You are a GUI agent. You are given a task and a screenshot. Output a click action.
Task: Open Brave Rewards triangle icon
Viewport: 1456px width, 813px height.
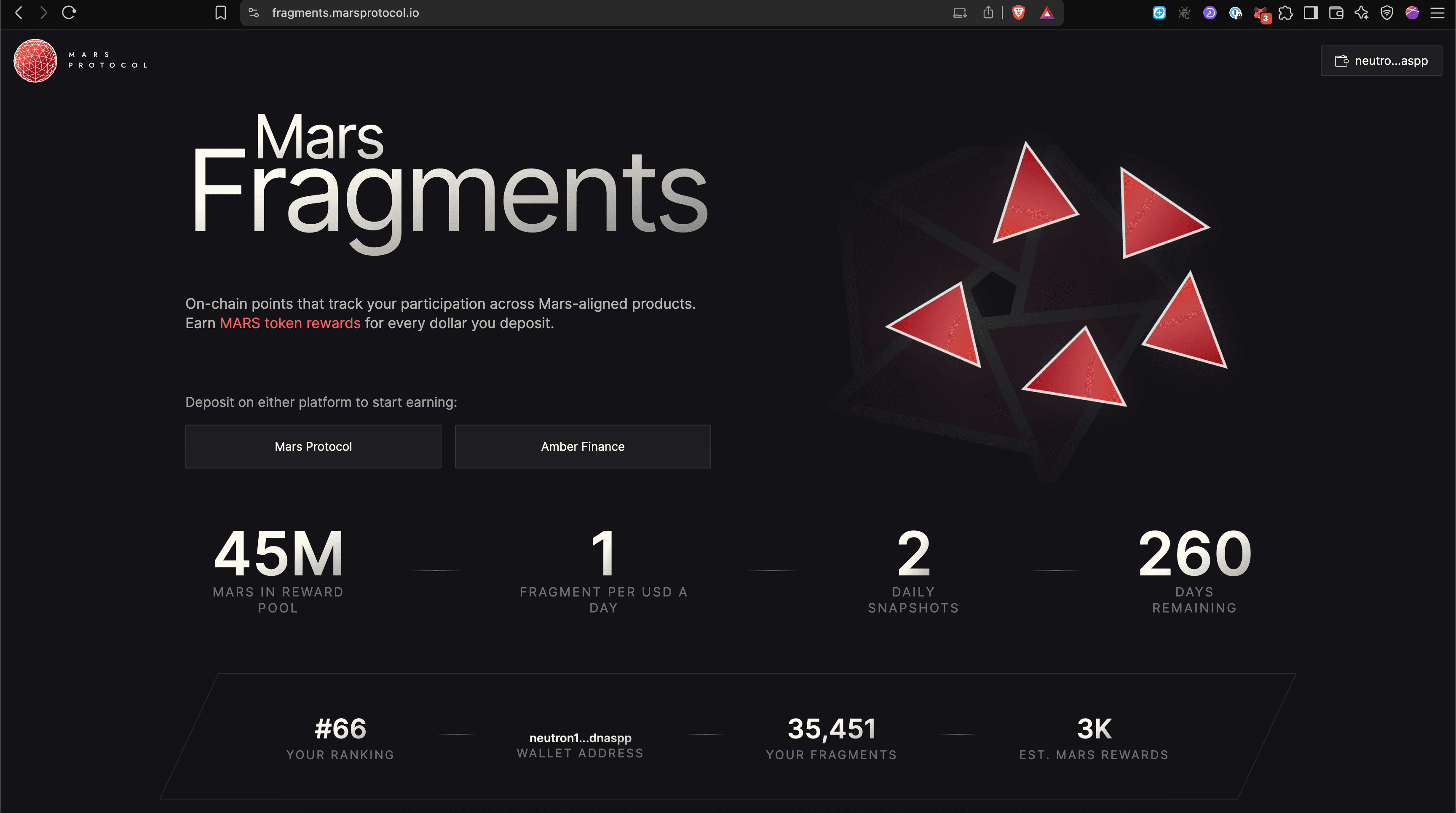[x=1047, y=12]
